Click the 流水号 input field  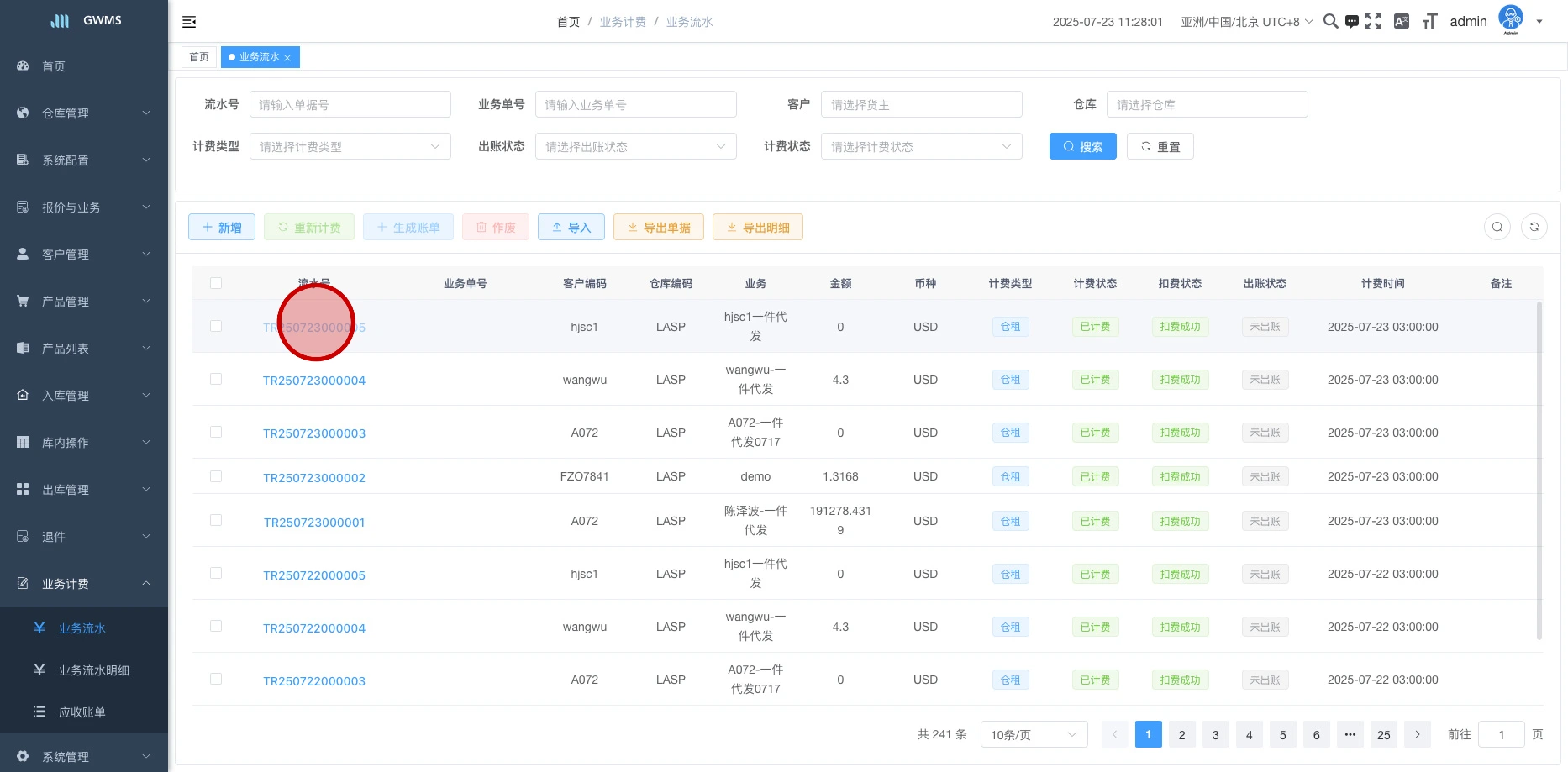tap(350, 104)
